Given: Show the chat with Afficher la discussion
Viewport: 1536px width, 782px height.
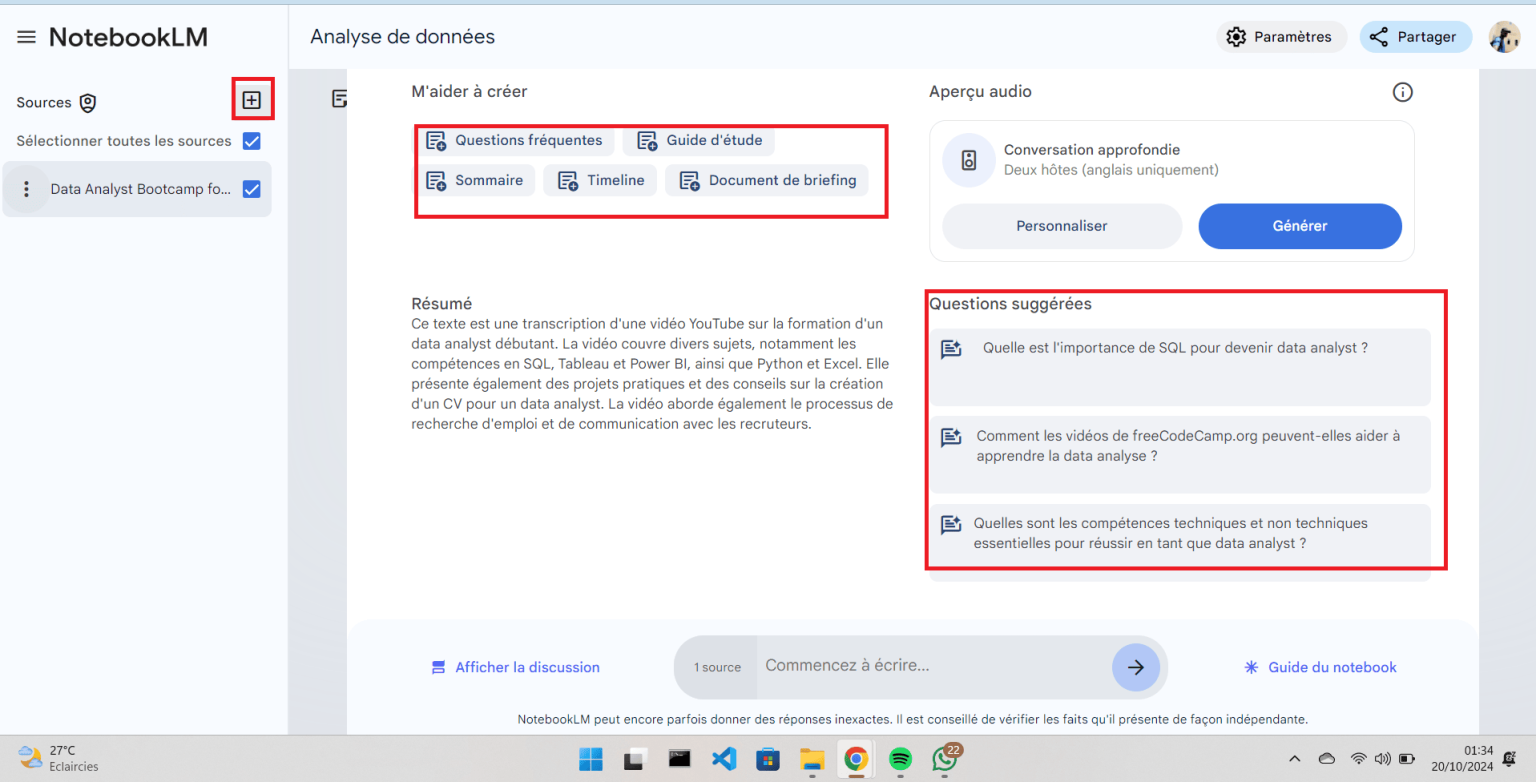Looking at the screenshot, I should [x=514, y=666].
